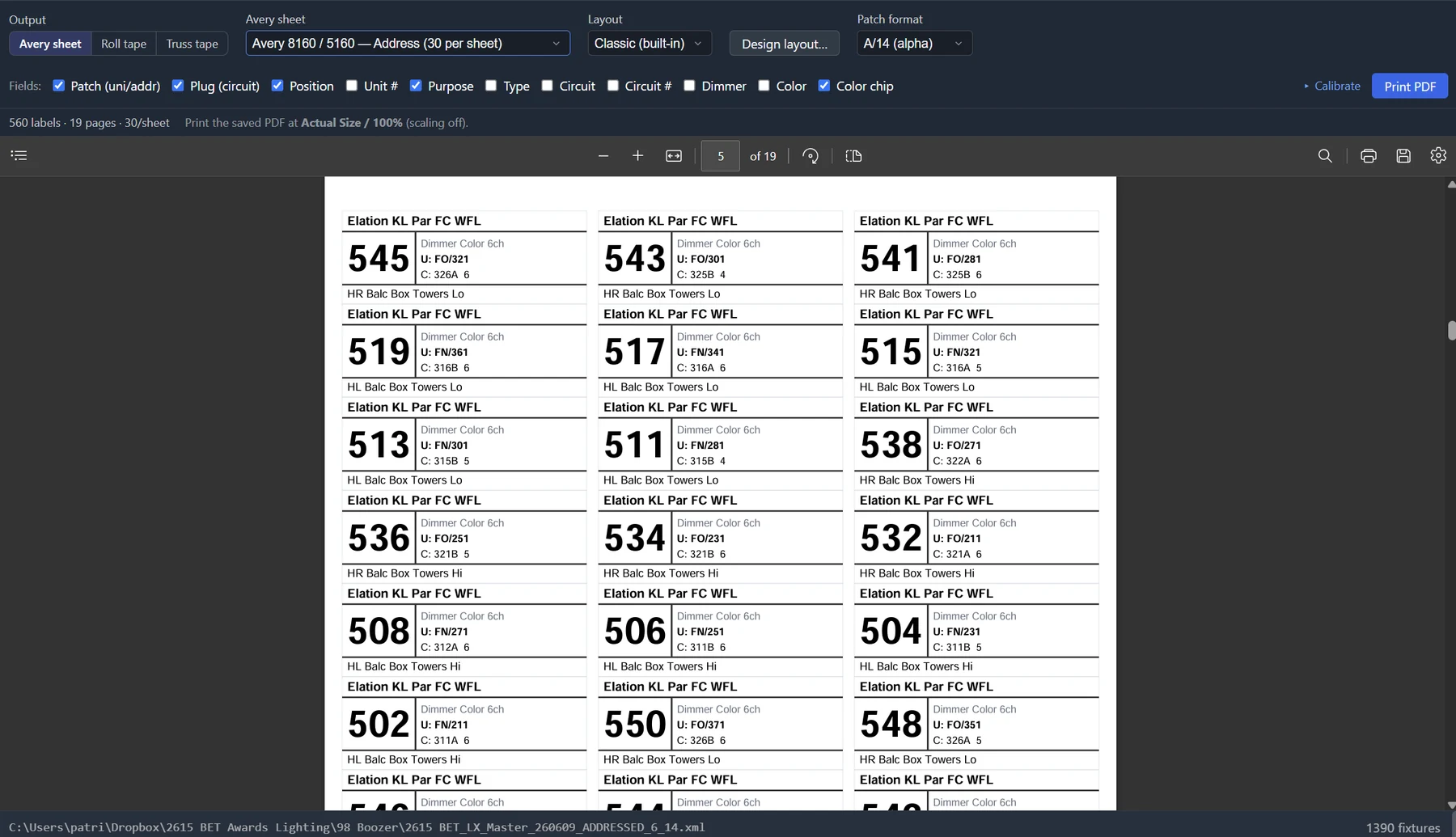Screen dimensions: 1456x837
Task: Fit PDF page to width
Action: pyautogui.click(x=674, y=156)
